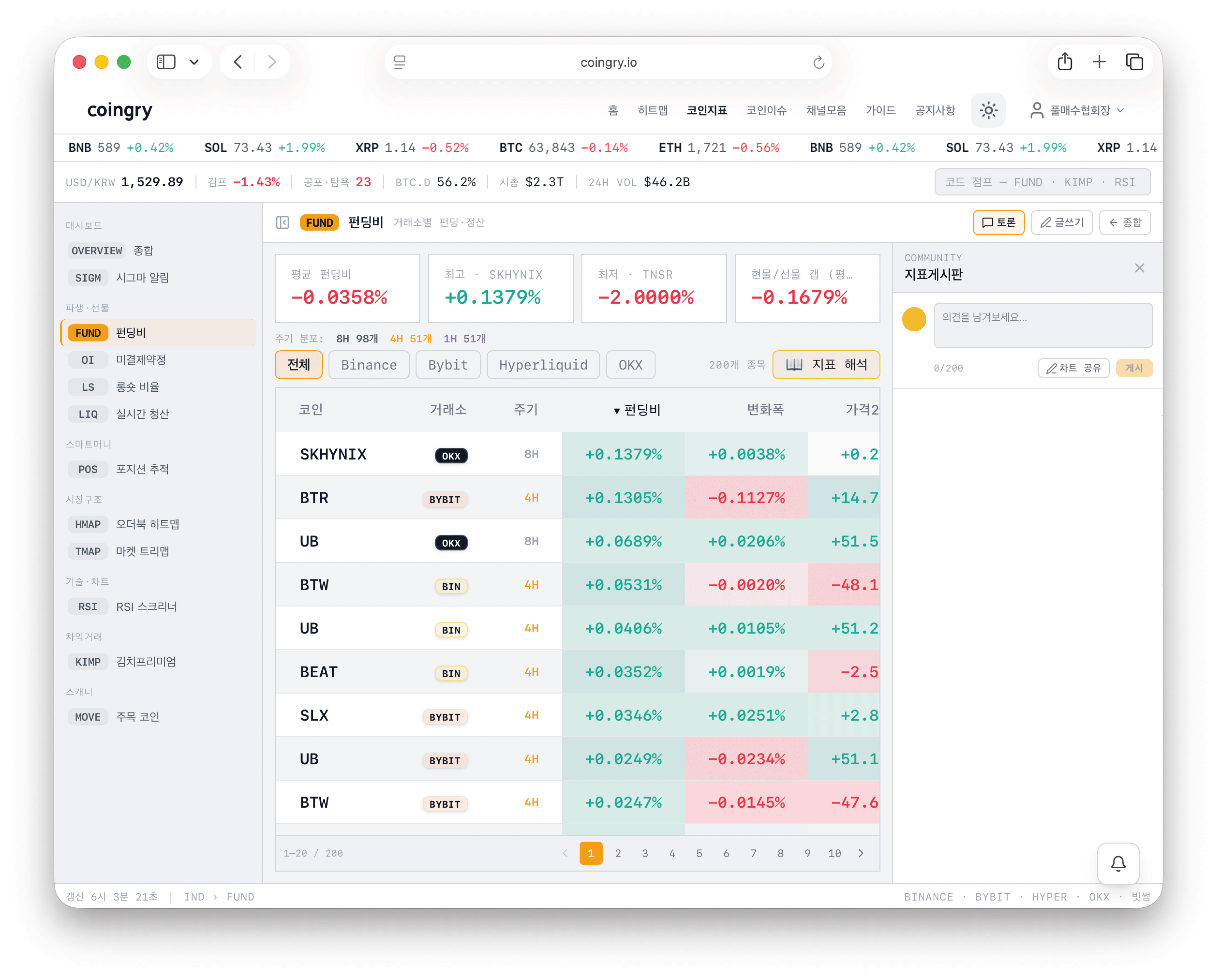Viewport: 1217px width, 980px height.
Task: Click the coingry.io address field
Action: pos(608,62)
